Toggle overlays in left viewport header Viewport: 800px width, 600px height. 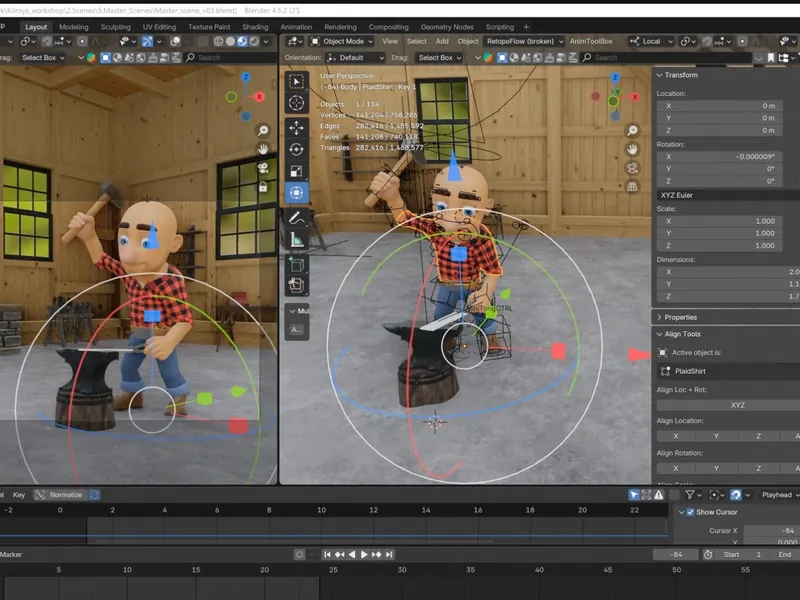pos(175,41)
